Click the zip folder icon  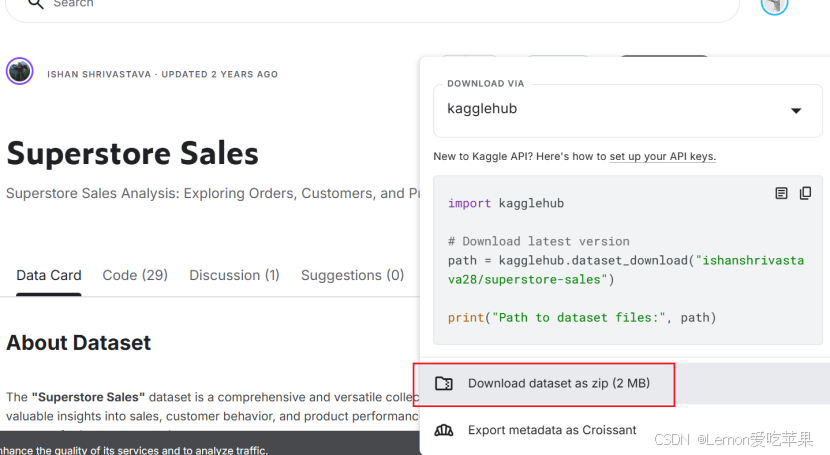(x=444, y=384)
